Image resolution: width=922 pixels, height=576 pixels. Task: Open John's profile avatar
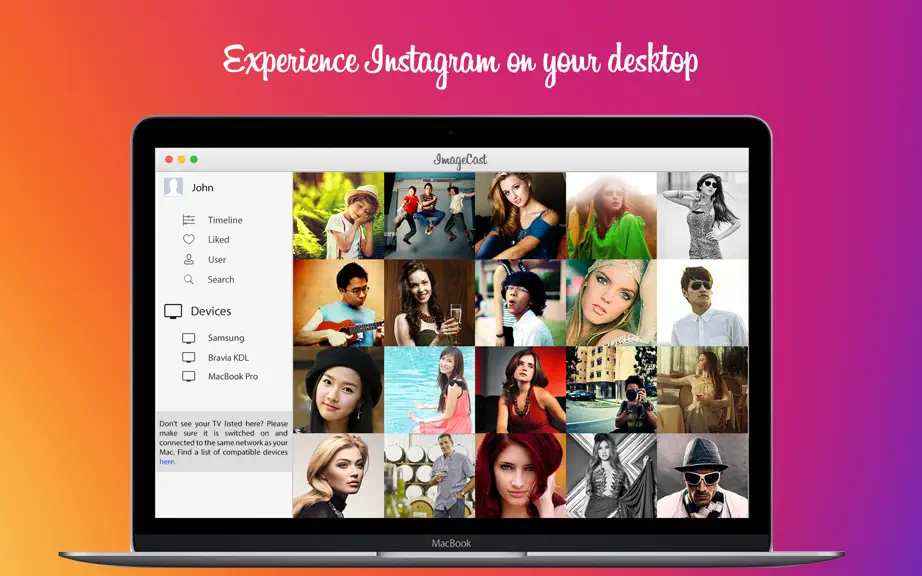pyautogui.click(x=173, y=187)
